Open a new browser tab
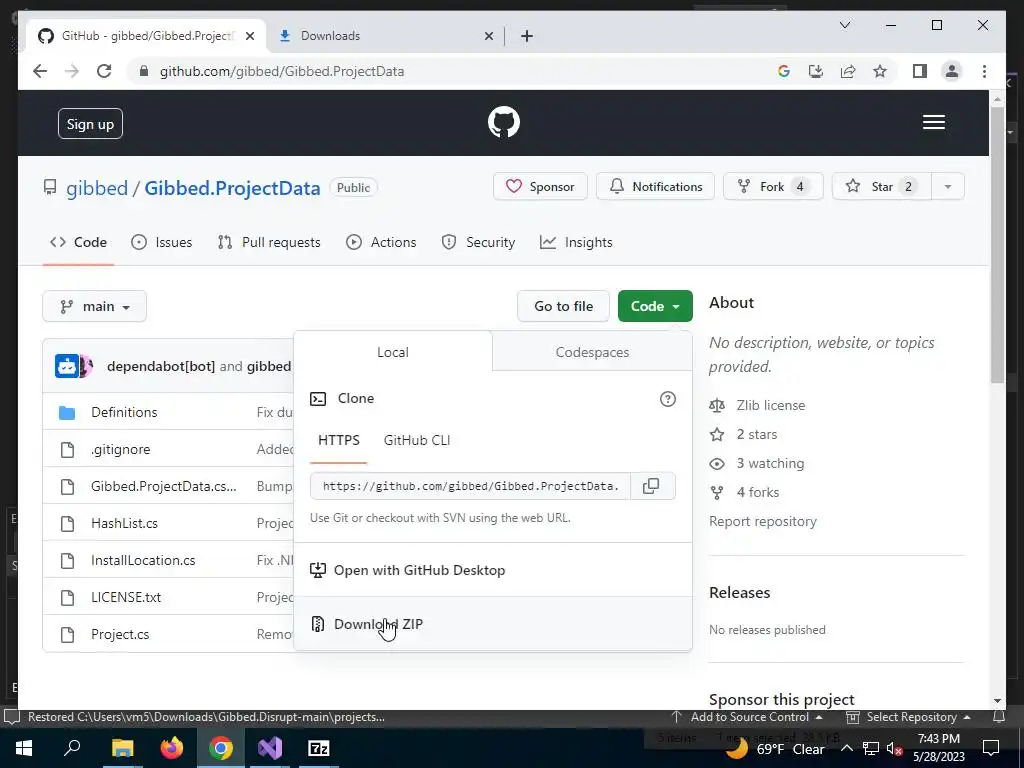Viewport: 1024px width, 768px height. [x=526, y=36]
